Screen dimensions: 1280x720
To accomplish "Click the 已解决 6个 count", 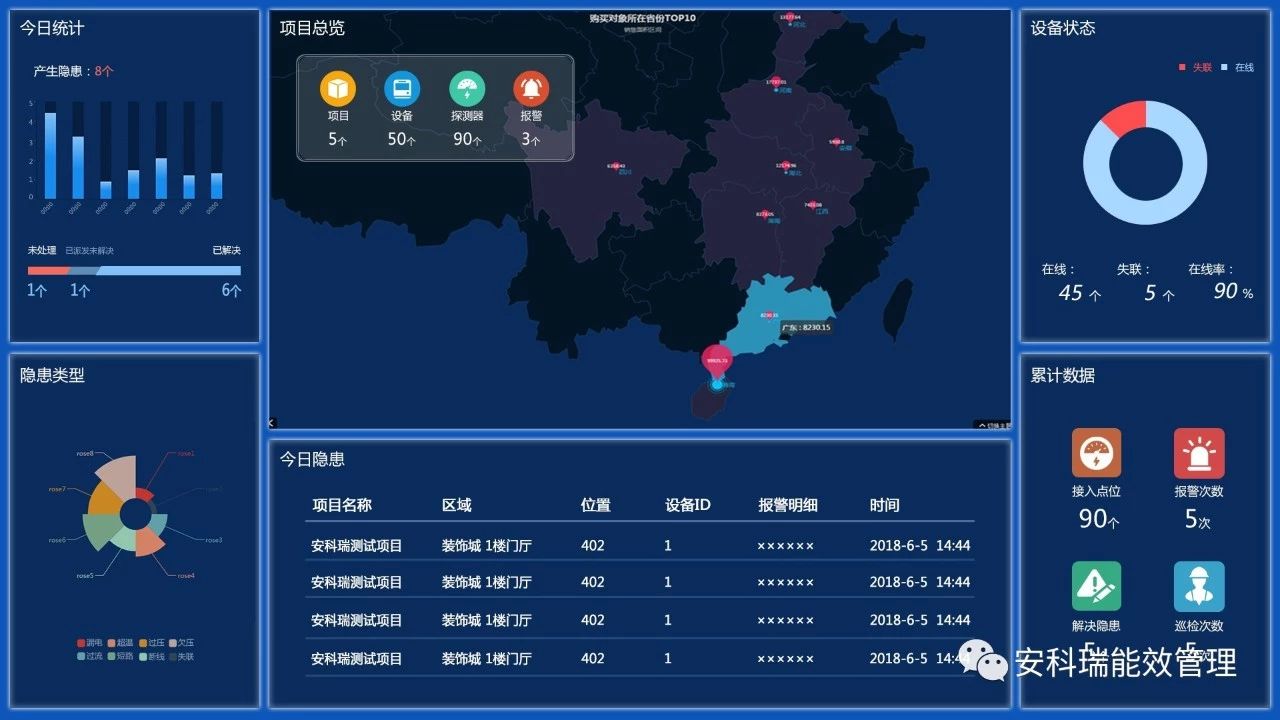I will coord(231,290).
